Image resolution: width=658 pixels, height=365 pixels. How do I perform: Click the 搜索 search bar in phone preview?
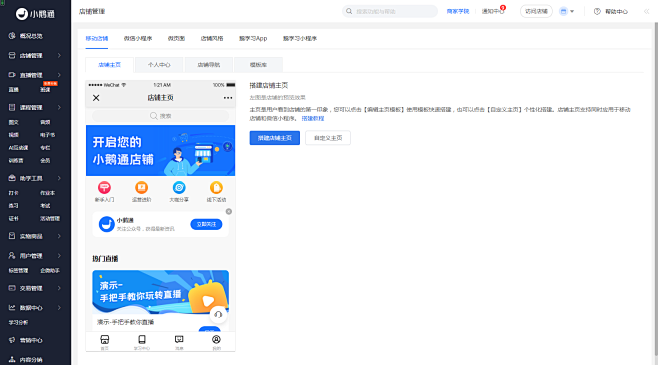[x=160, y=116]
